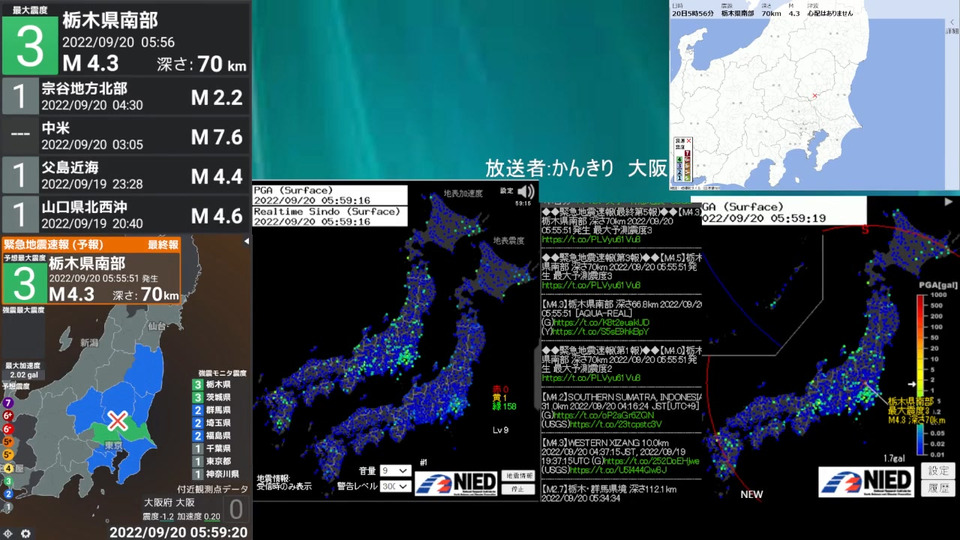Open the gear settings icon at bottom-left
The image size is (960, 540).
pos(25,533)
